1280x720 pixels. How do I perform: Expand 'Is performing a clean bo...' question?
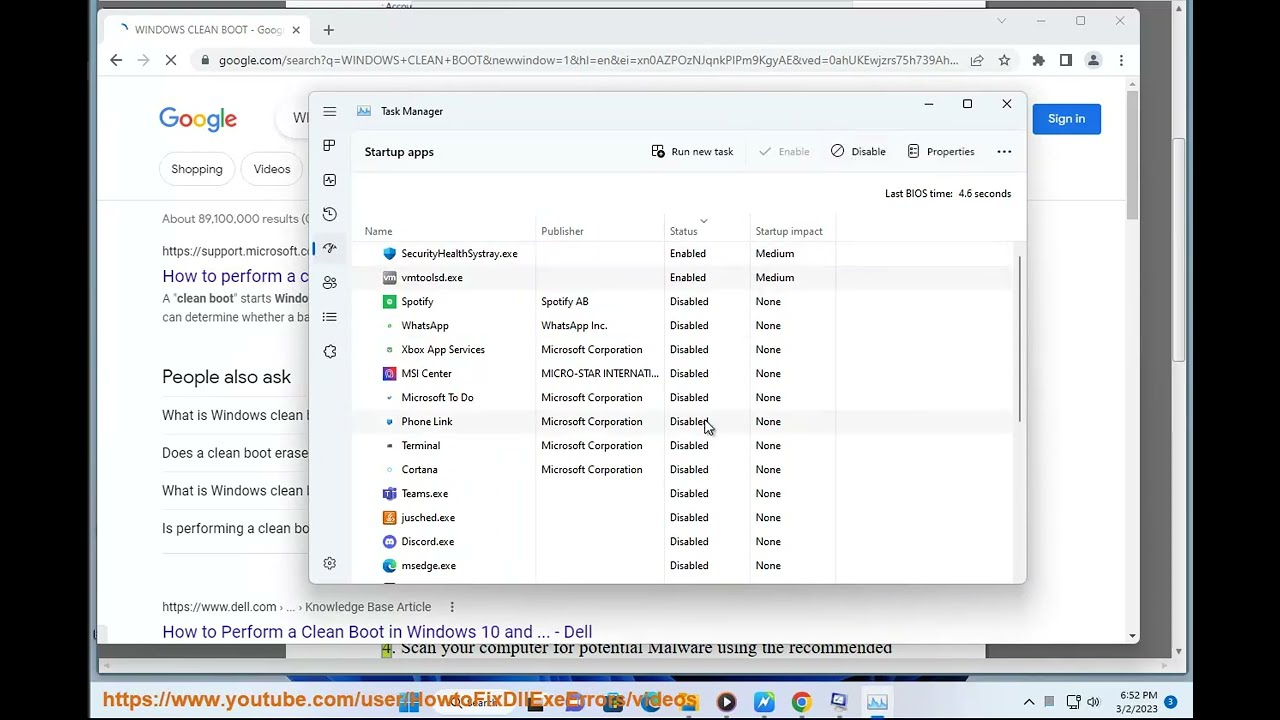click(235, 528)
